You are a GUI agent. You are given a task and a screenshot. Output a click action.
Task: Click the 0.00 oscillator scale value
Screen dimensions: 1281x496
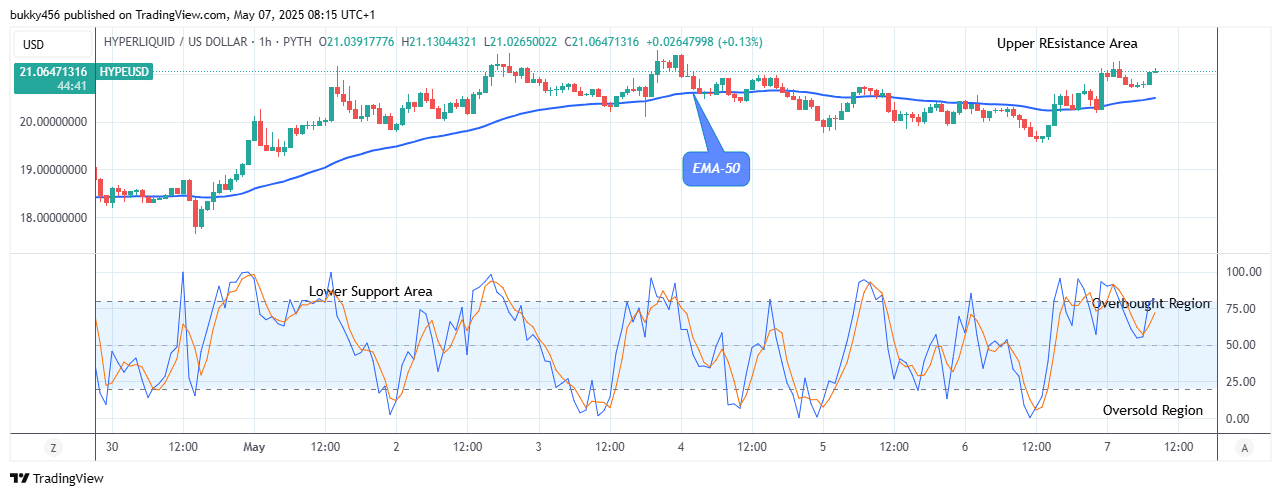(1239, 419)
